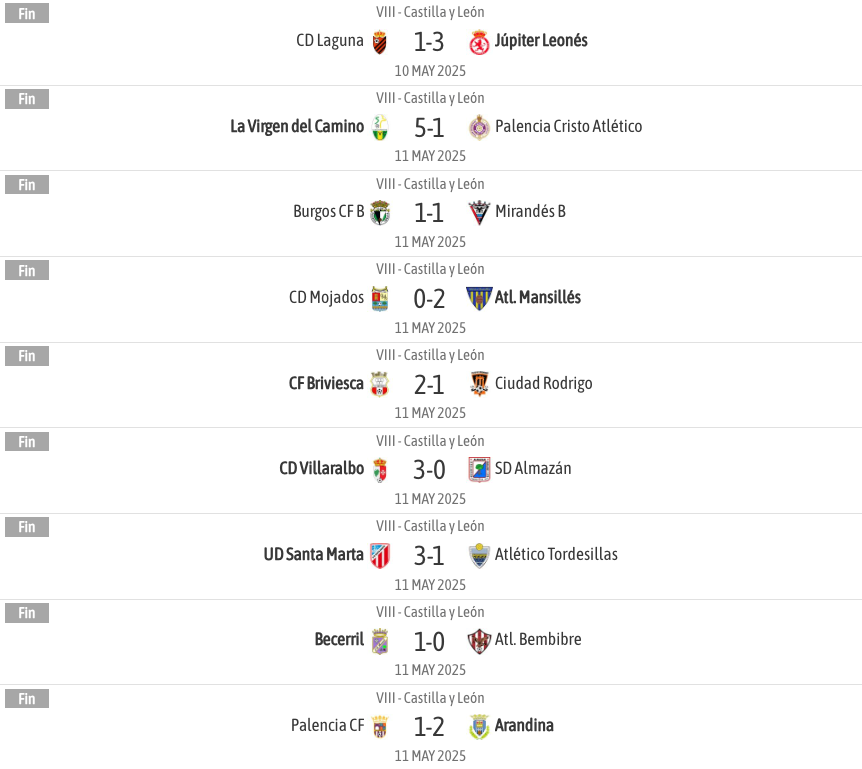Click the CD Laguna team crest
This screenshot has height=769, width=862.
tap(379, 42)
